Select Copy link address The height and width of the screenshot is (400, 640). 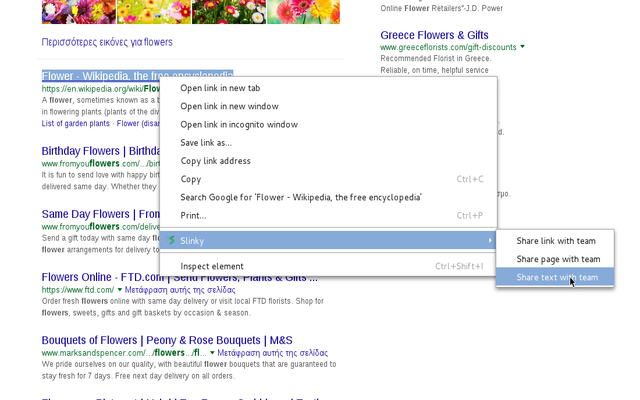coord(328,161)
